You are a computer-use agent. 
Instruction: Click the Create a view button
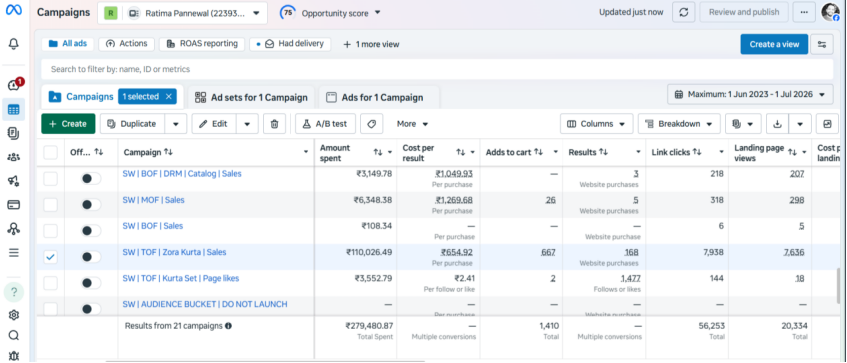coord(774,44)
